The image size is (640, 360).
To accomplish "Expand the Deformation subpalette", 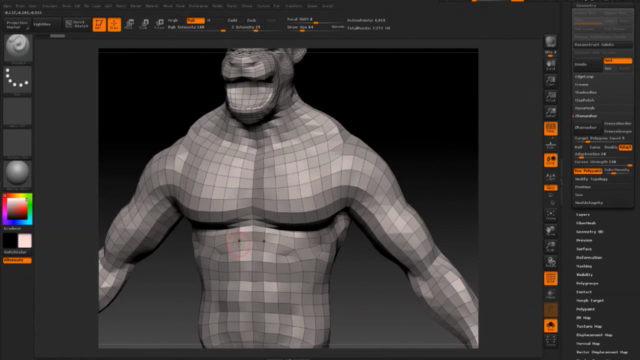I will click(x=589, y=258).
